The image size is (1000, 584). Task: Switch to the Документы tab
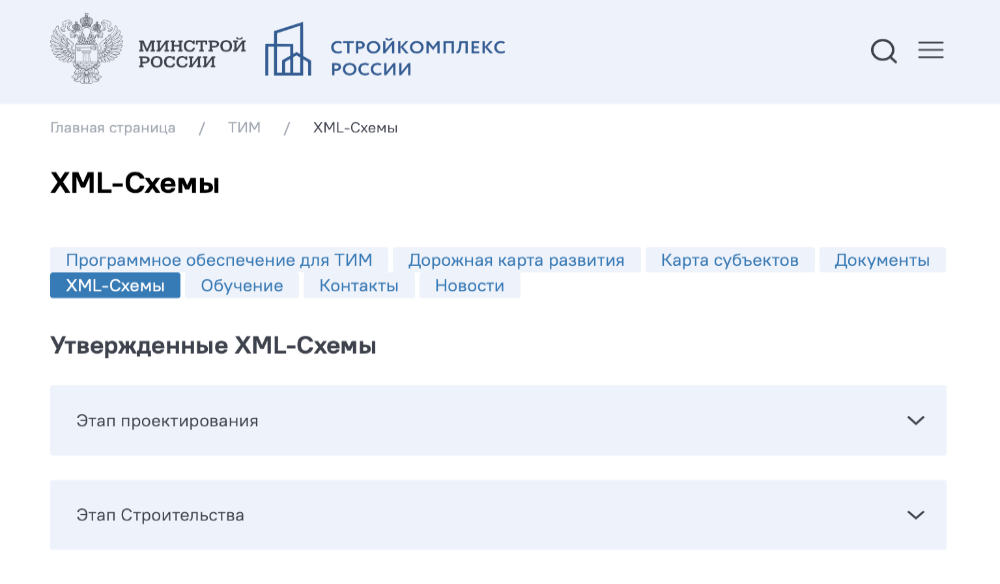tap(883, 259)
